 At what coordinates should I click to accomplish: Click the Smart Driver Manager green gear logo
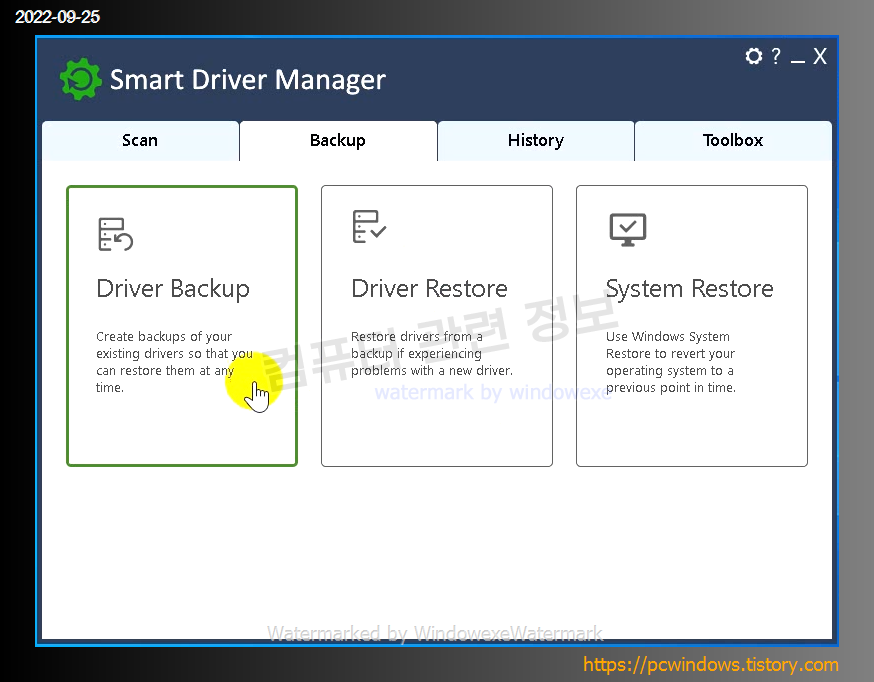[x=81, y=79]
